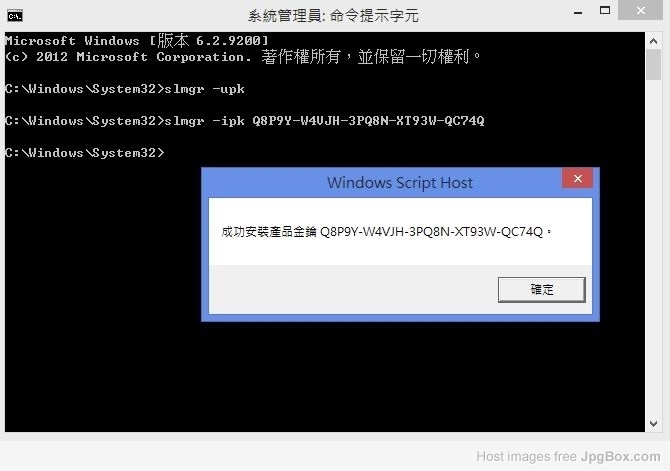Open the command prompt system menu icon
Image resolution: width=670 pixels, height=471 pixels.
(x=15, y=16)
